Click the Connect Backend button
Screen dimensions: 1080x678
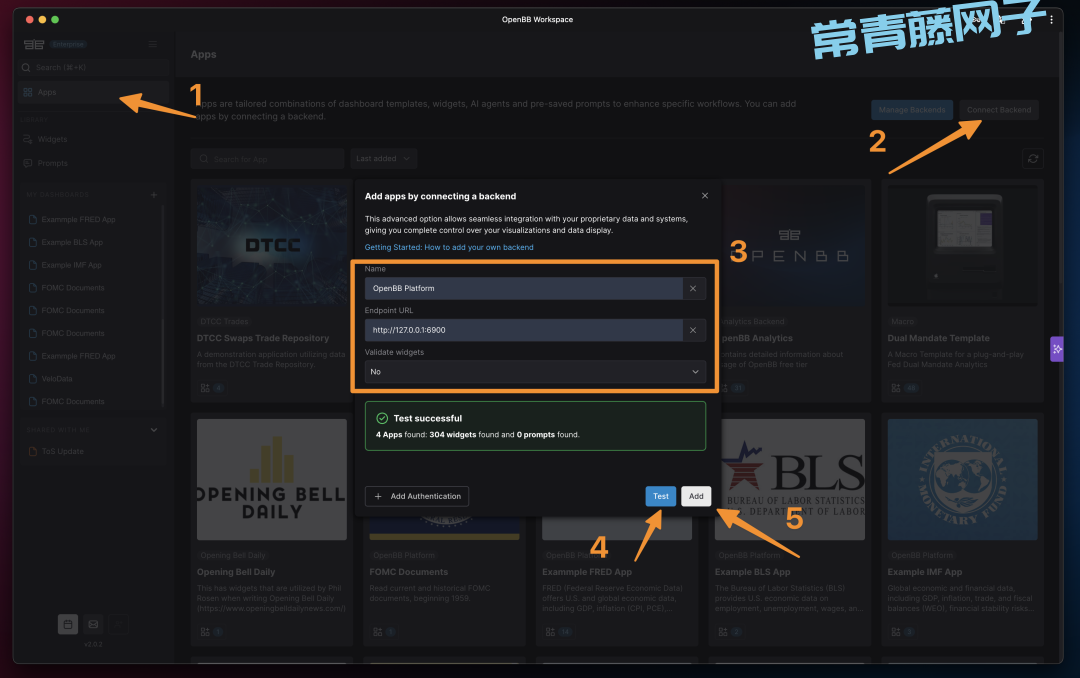(999, 110)
